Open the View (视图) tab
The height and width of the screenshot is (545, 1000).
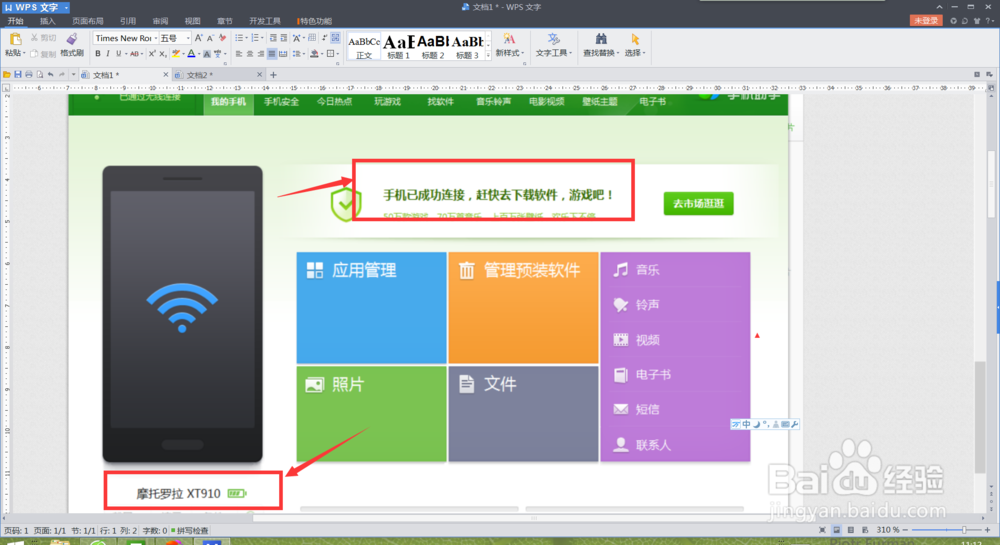[x=193, y=21]
